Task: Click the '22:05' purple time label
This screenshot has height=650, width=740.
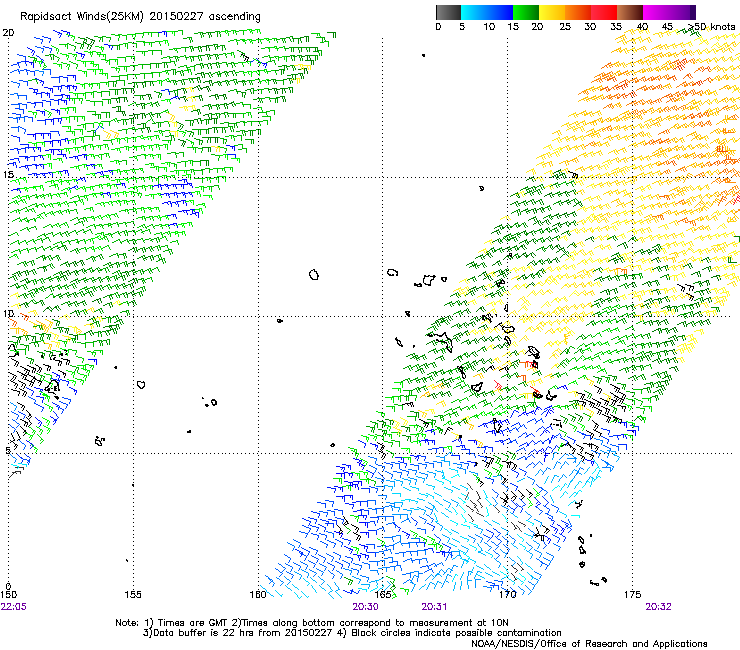Action: [14, 607]
